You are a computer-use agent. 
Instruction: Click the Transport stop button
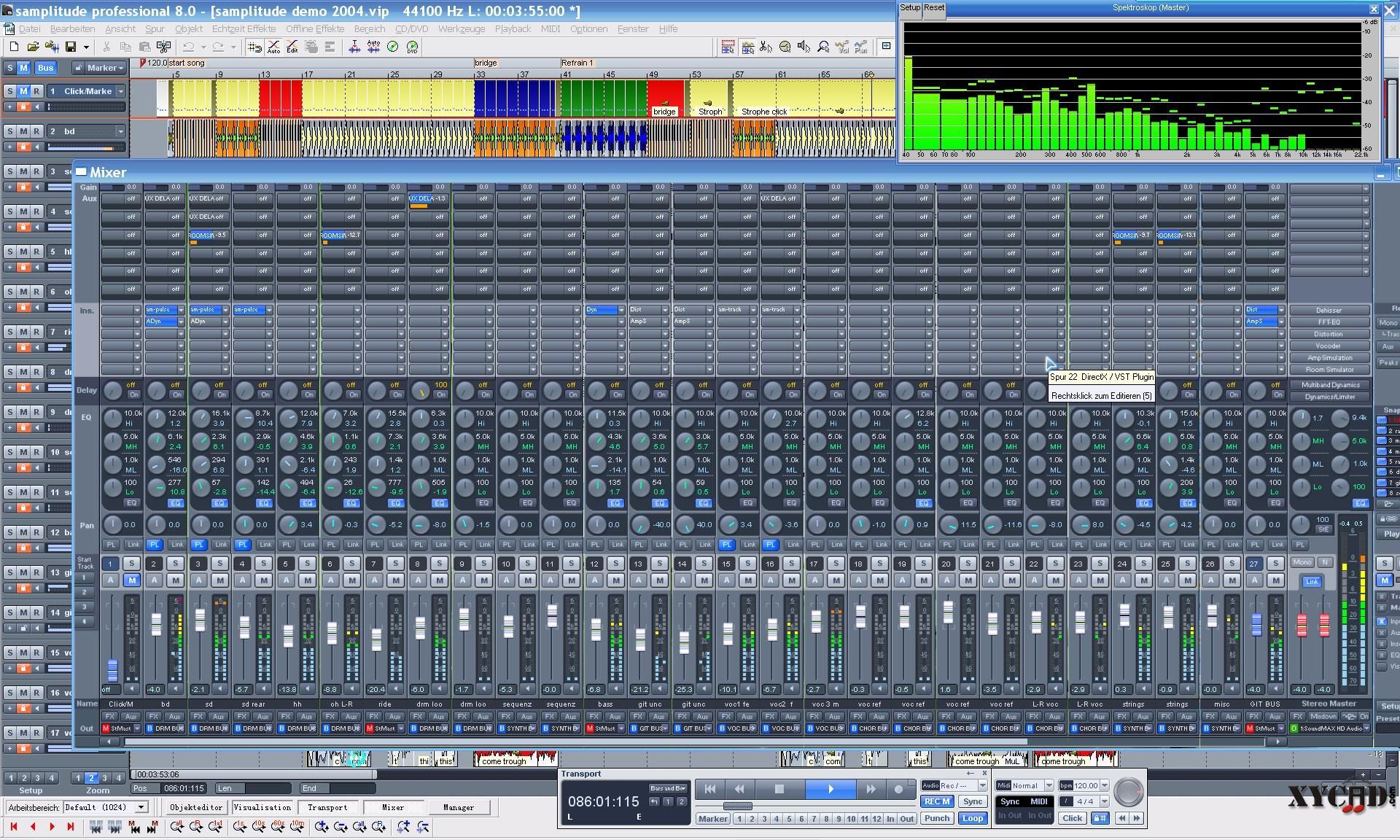coord(779,789)
